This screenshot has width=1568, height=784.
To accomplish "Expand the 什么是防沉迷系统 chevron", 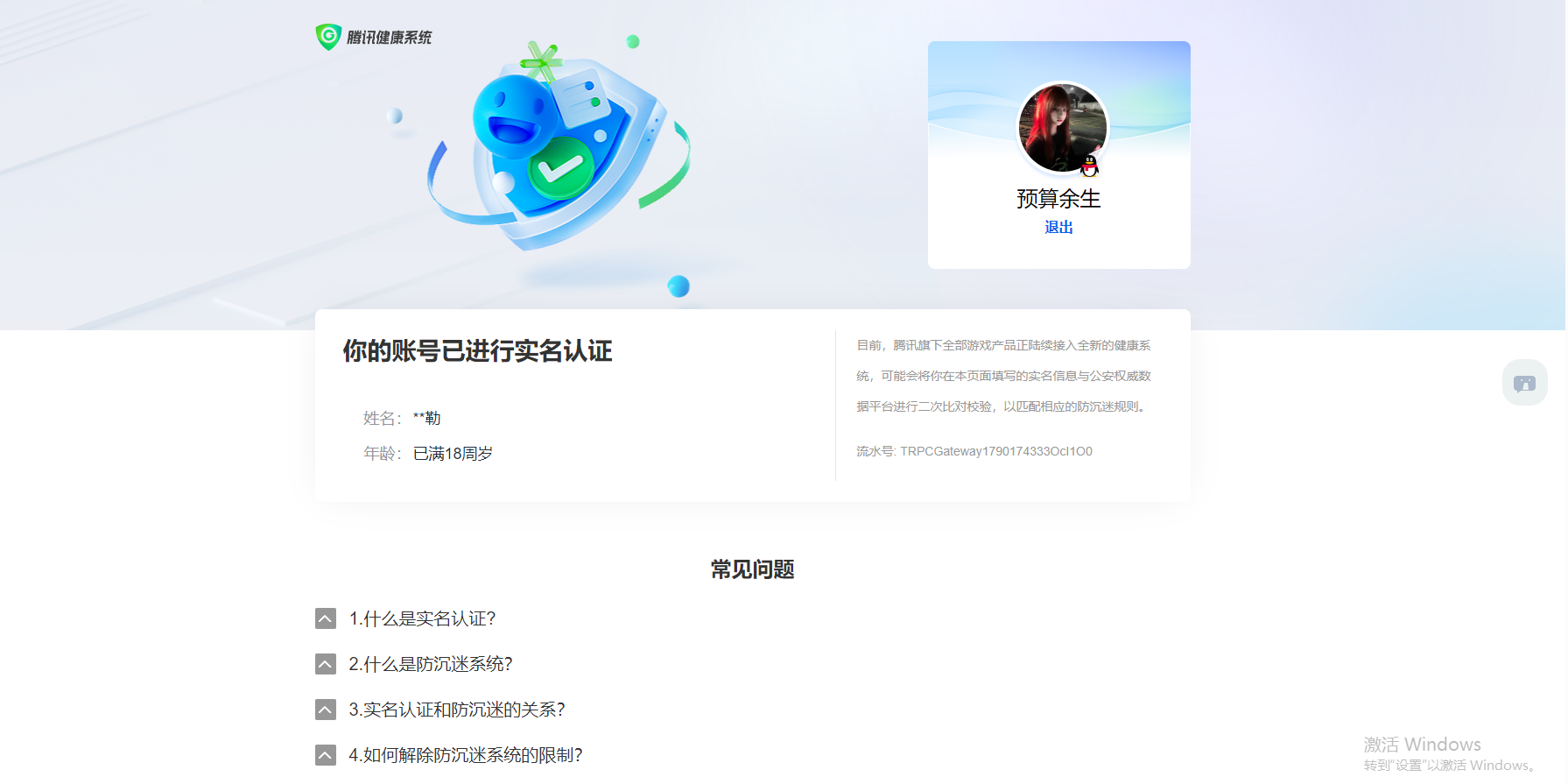I will 326,664.
